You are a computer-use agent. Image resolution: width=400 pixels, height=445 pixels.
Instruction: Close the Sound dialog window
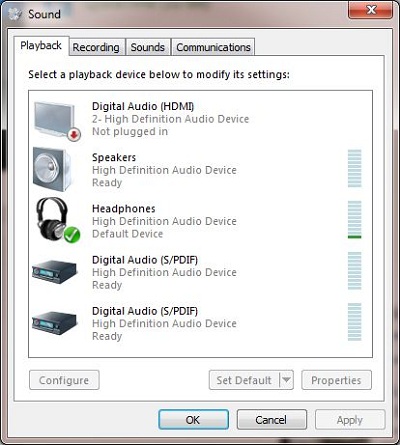tap(371, 10)
